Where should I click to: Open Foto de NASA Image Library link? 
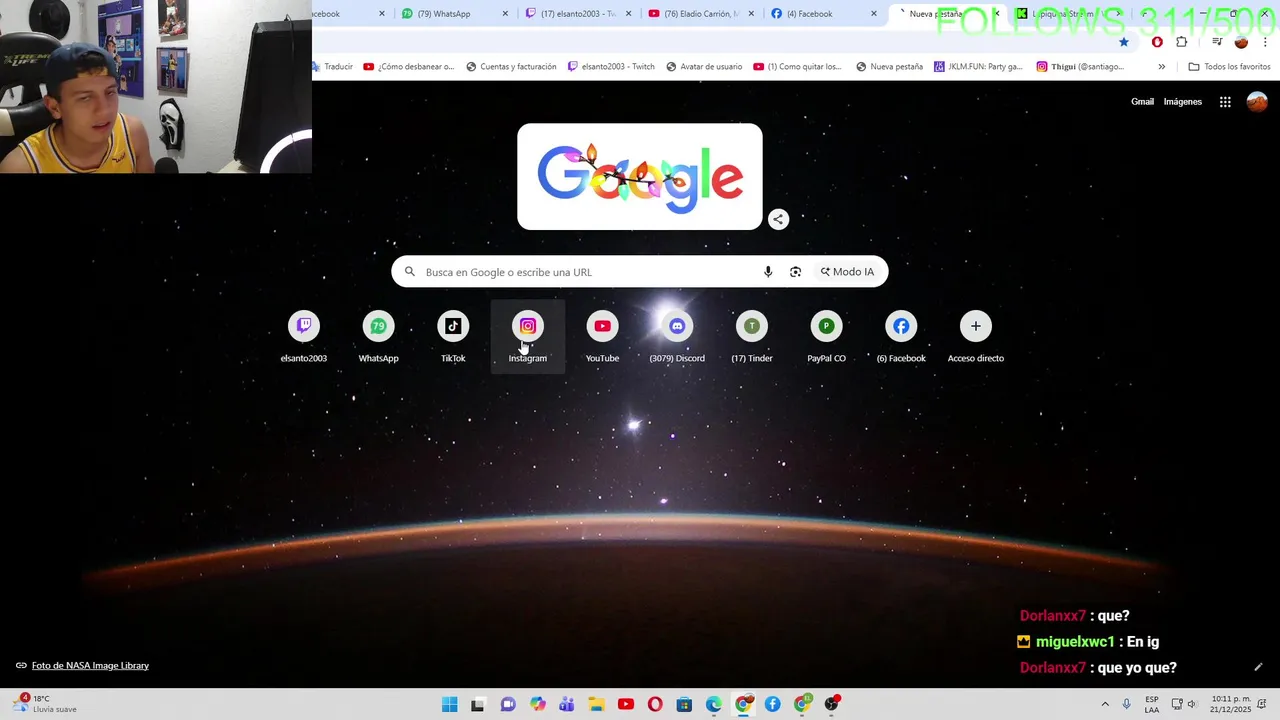click(x=90, y=666)
